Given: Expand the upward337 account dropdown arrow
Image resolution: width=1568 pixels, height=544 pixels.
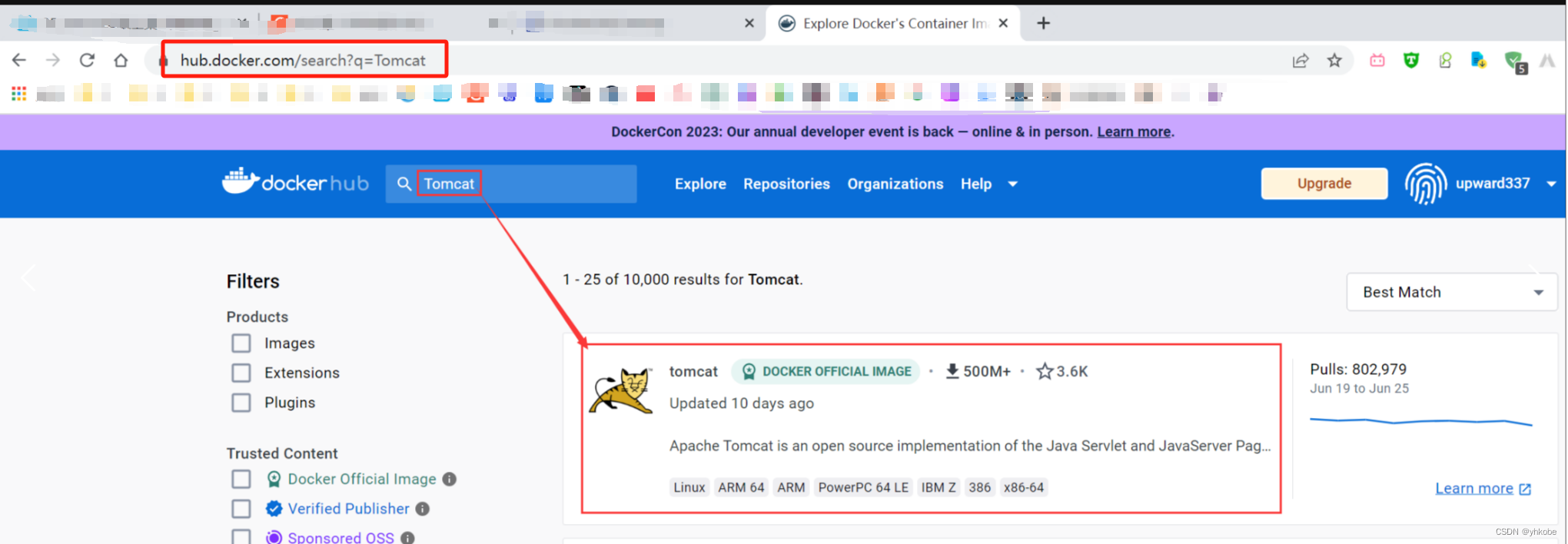Looking at the screenshot, I should tap(1551, 184).
